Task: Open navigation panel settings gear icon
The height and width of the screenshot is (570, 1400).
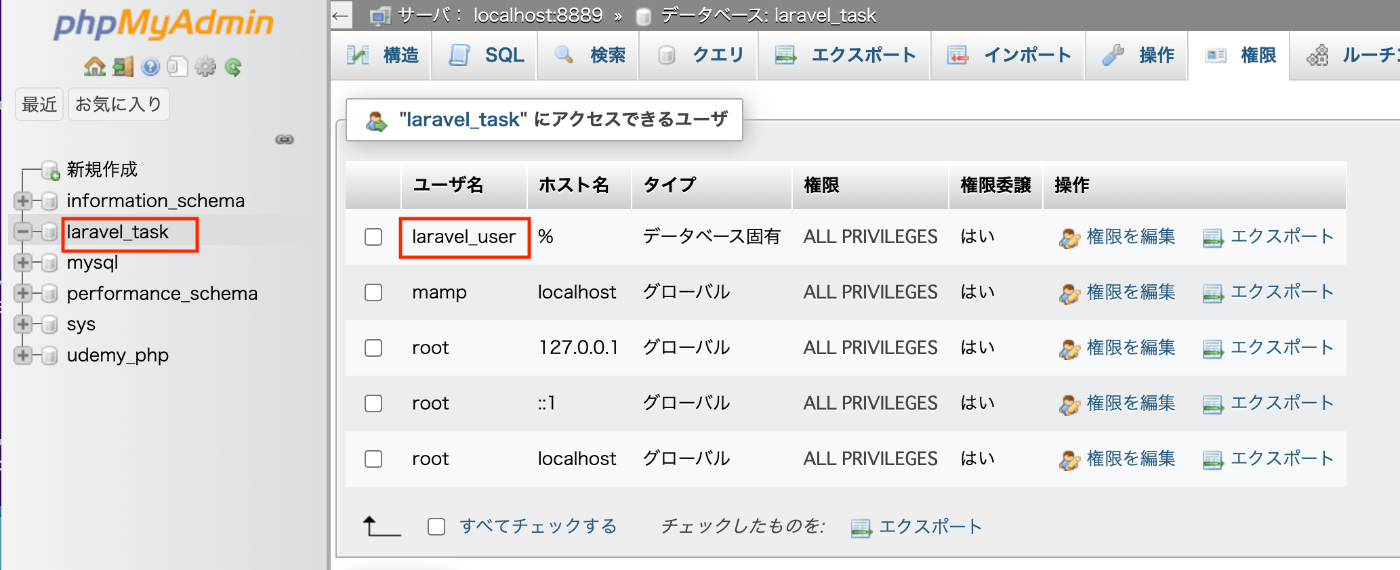Action: point(205,67)
